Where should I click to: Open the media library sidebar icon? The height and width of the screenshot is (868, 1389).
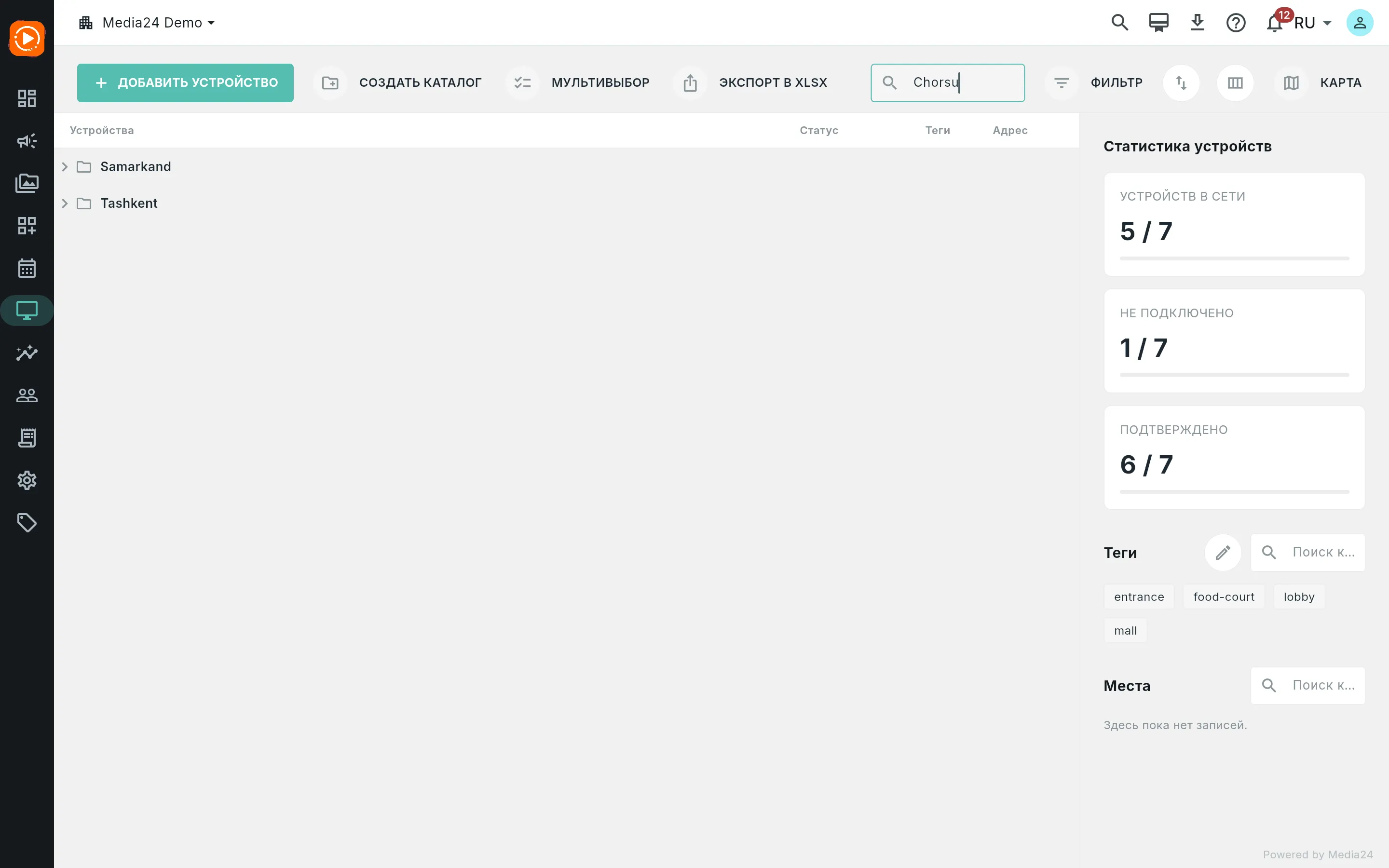[x=27, y=183]
